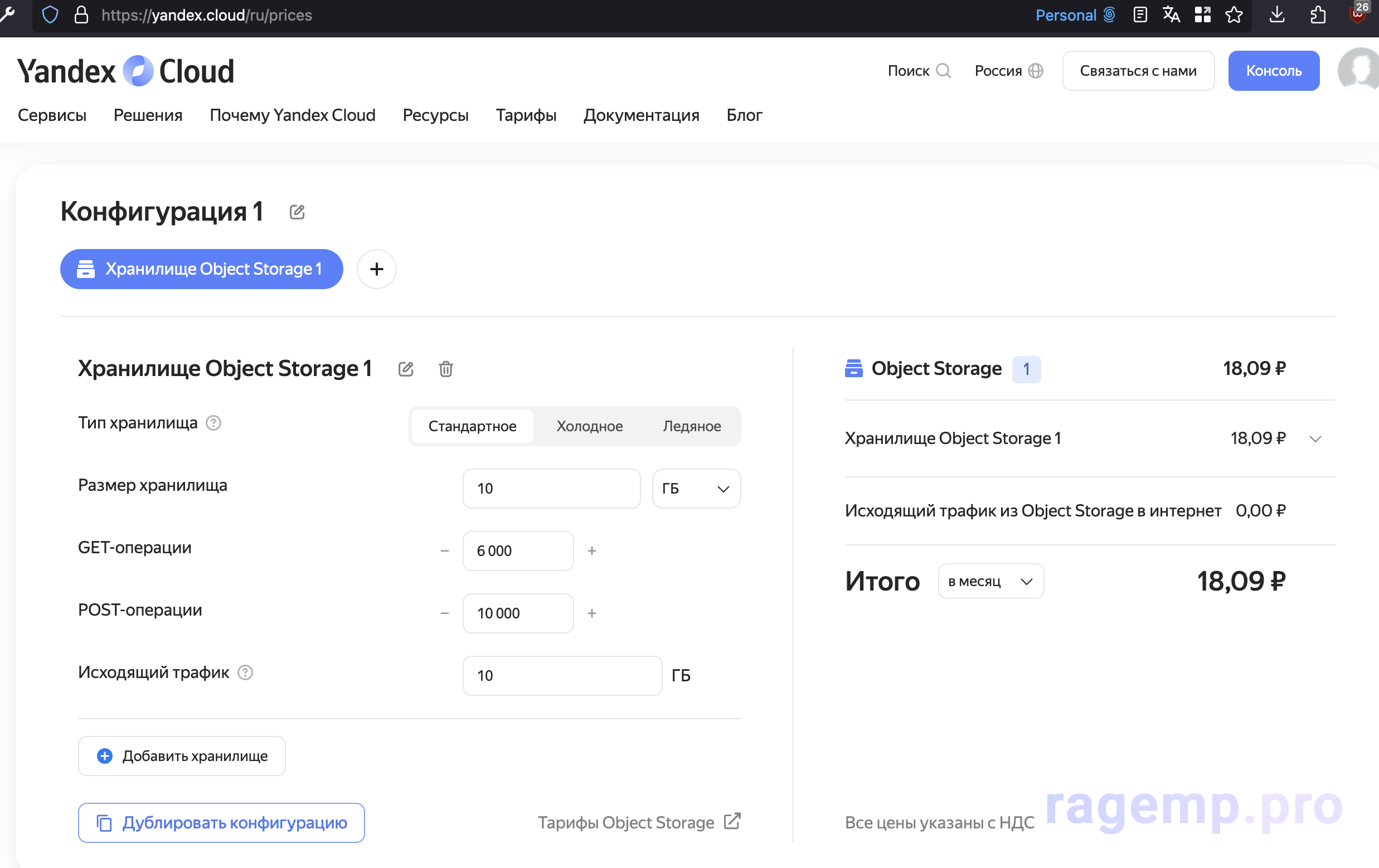Viewport: 1379px width, 868px height.
Task: Click the Поиск magnifier icon
Action: (x=943, y=70)
